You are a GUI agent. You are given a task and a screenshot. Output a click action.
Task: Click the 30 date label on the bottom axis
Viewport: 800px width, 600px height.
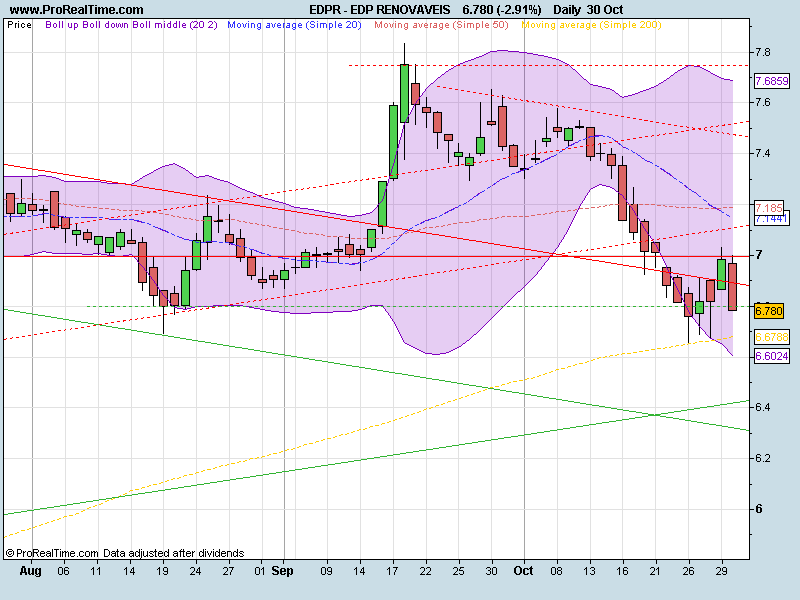[491, 571]
